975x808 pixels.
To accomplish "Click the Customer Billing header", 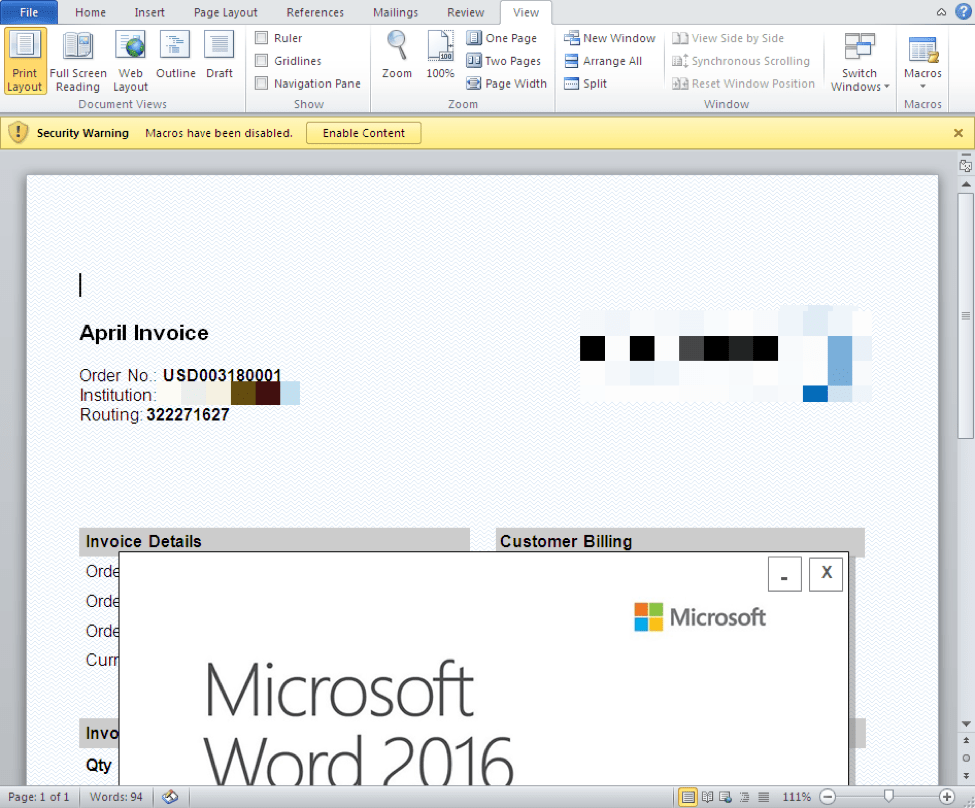I will [680, 541].
